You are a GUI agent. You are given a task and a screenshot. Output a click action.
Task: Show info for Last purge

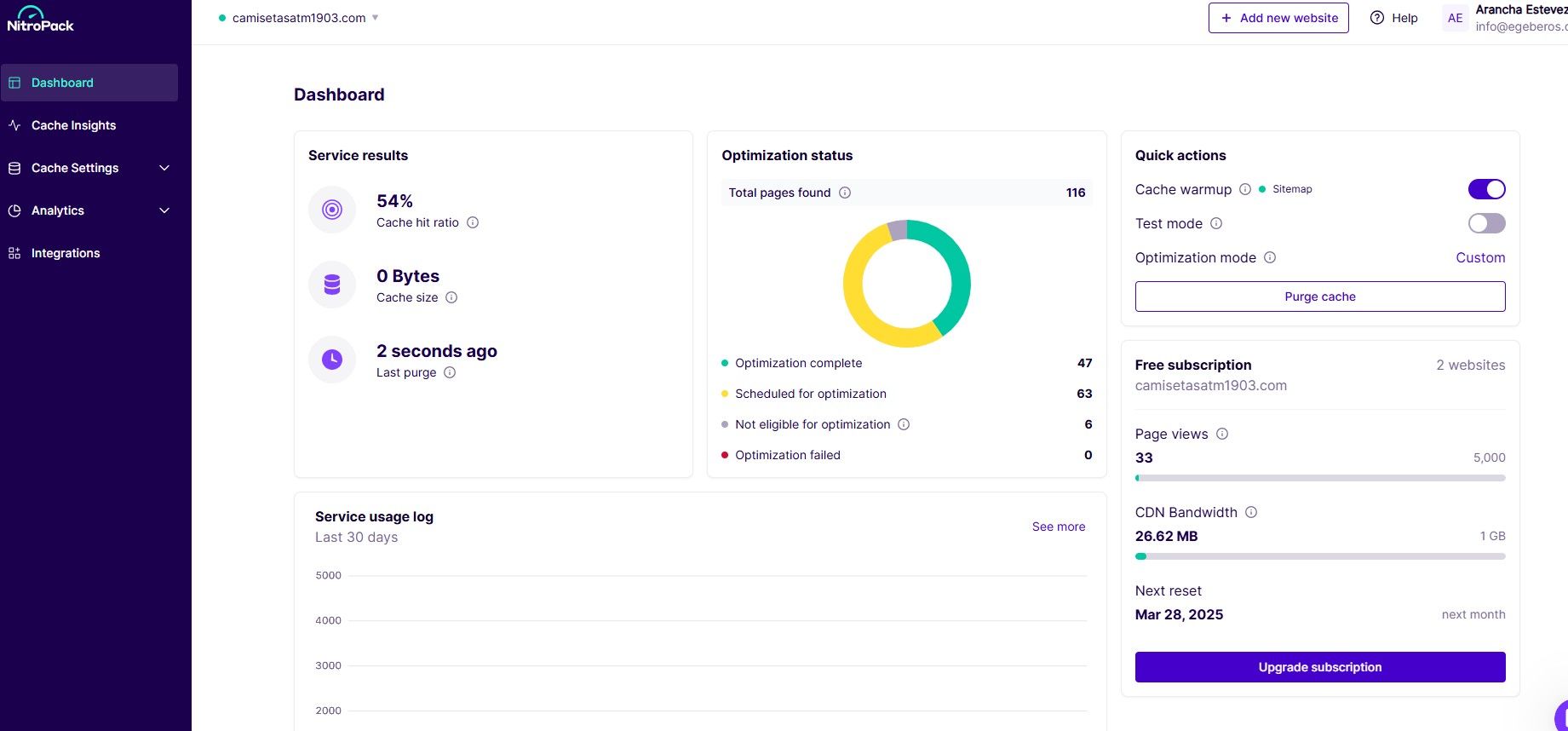(450, 372)
